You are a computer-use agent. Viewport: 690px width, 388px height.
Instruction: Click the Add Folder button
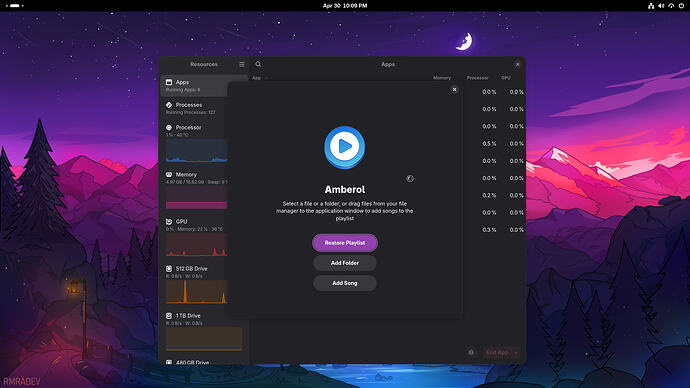tap(345, 263)
